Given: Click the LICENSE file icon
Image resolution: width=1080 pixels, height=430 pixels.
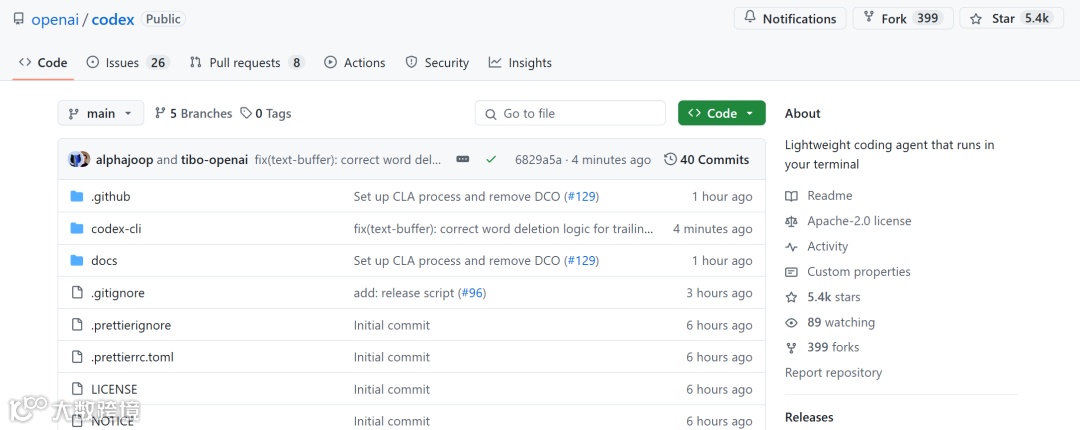Looking at the screenshot, I should point(77,389).
